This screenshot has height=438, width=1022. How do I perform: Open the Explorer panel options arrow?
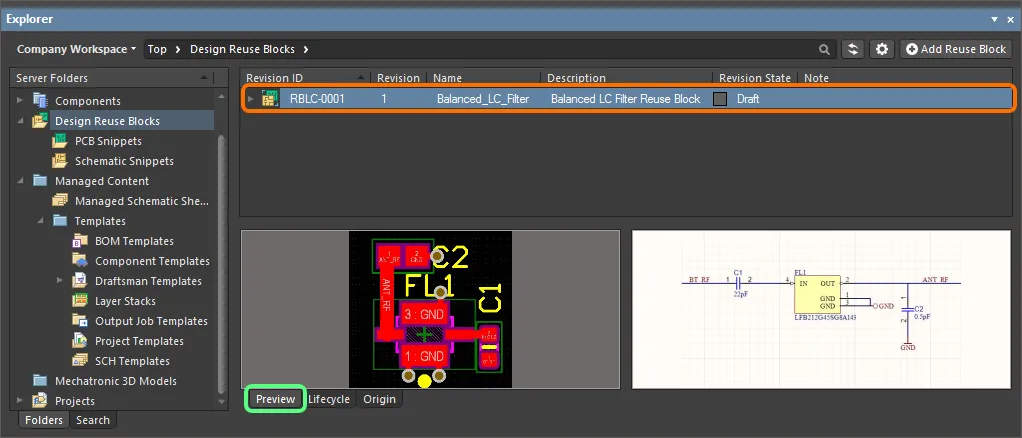994,20
